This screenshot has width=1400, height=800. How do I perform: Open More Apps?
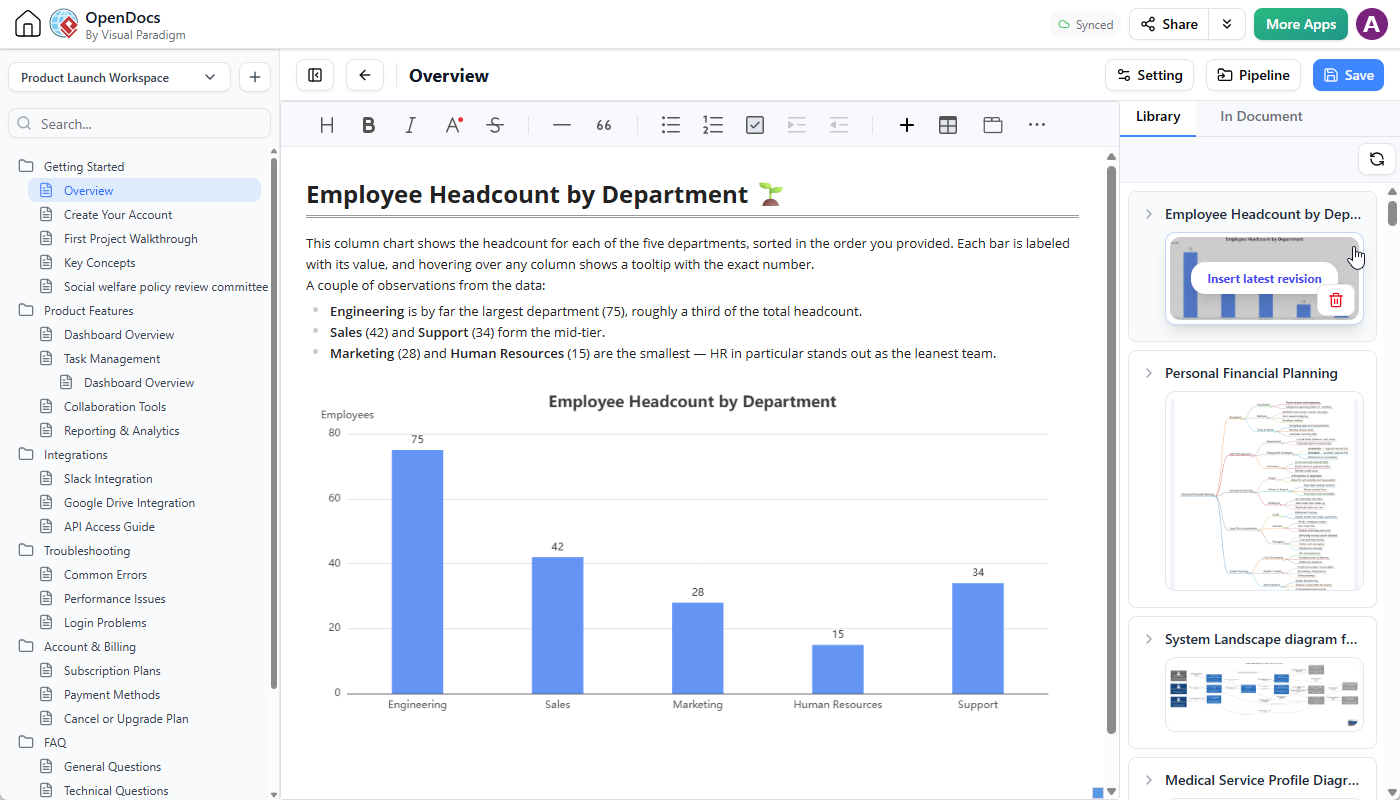point(1301,24)
